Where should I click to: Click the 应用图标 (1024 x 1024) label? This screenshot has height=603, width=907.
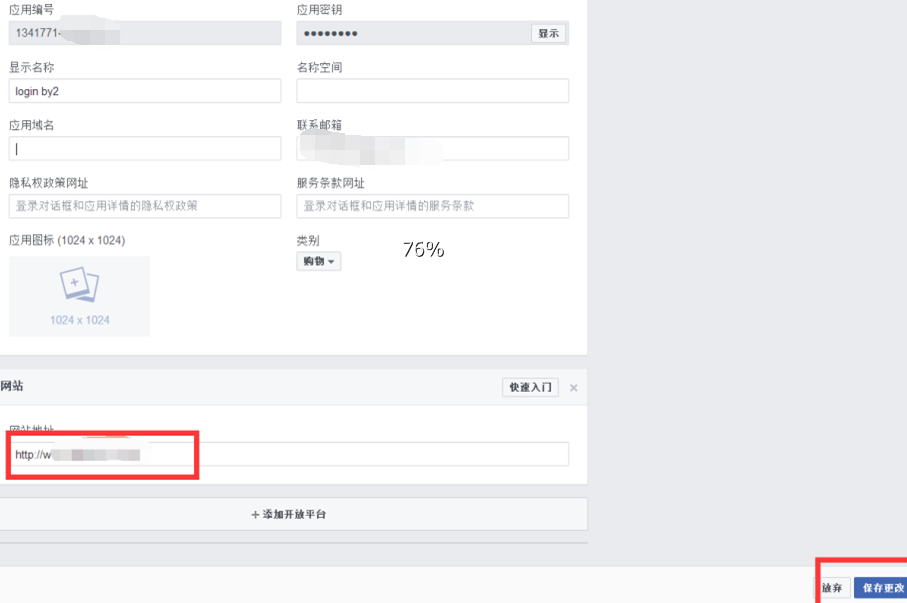pyautogui.click(x=67, y=240)
